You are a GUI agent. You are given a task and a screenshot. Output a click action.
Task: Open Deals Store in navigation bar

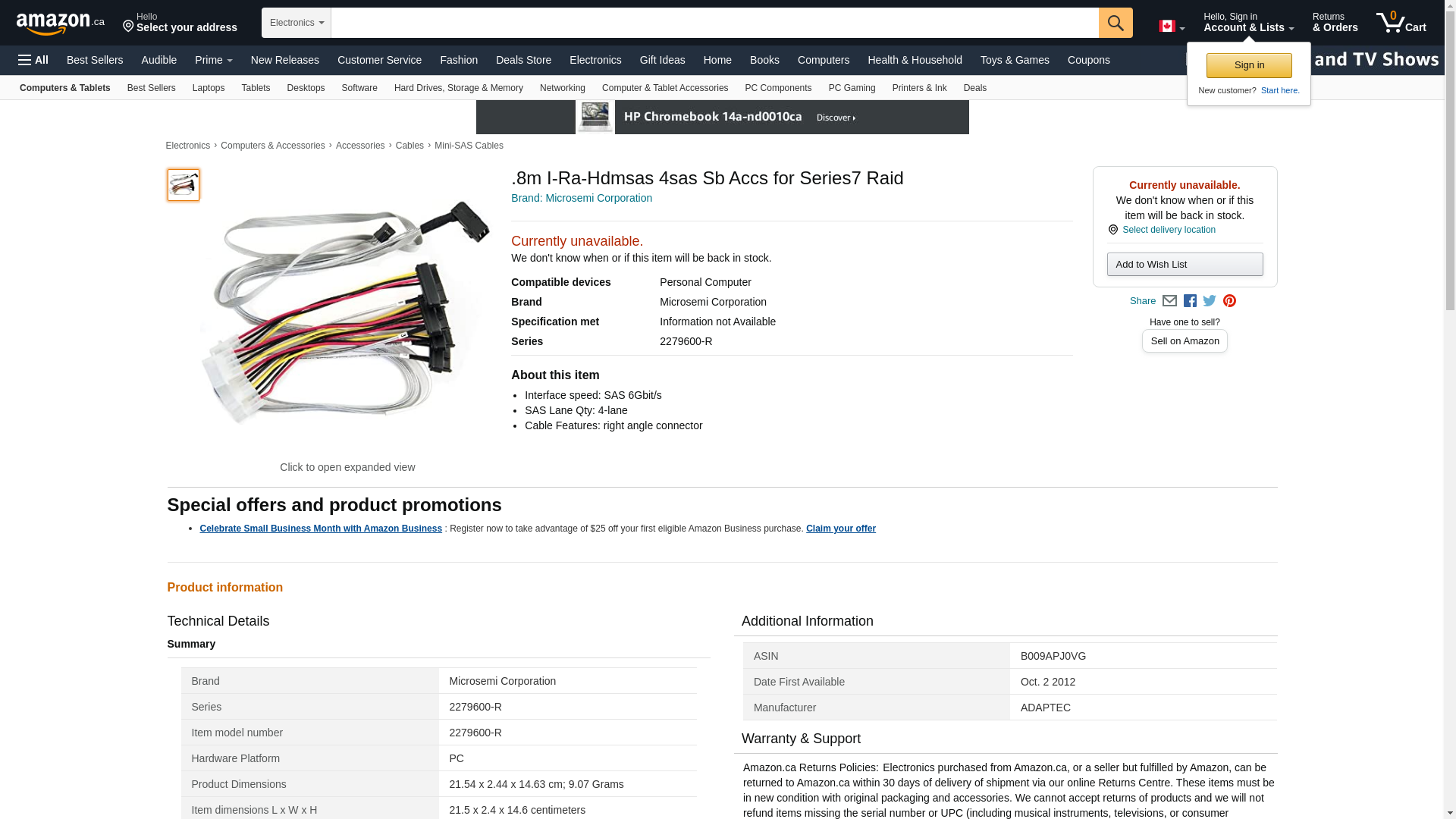(x=523, y=60)
